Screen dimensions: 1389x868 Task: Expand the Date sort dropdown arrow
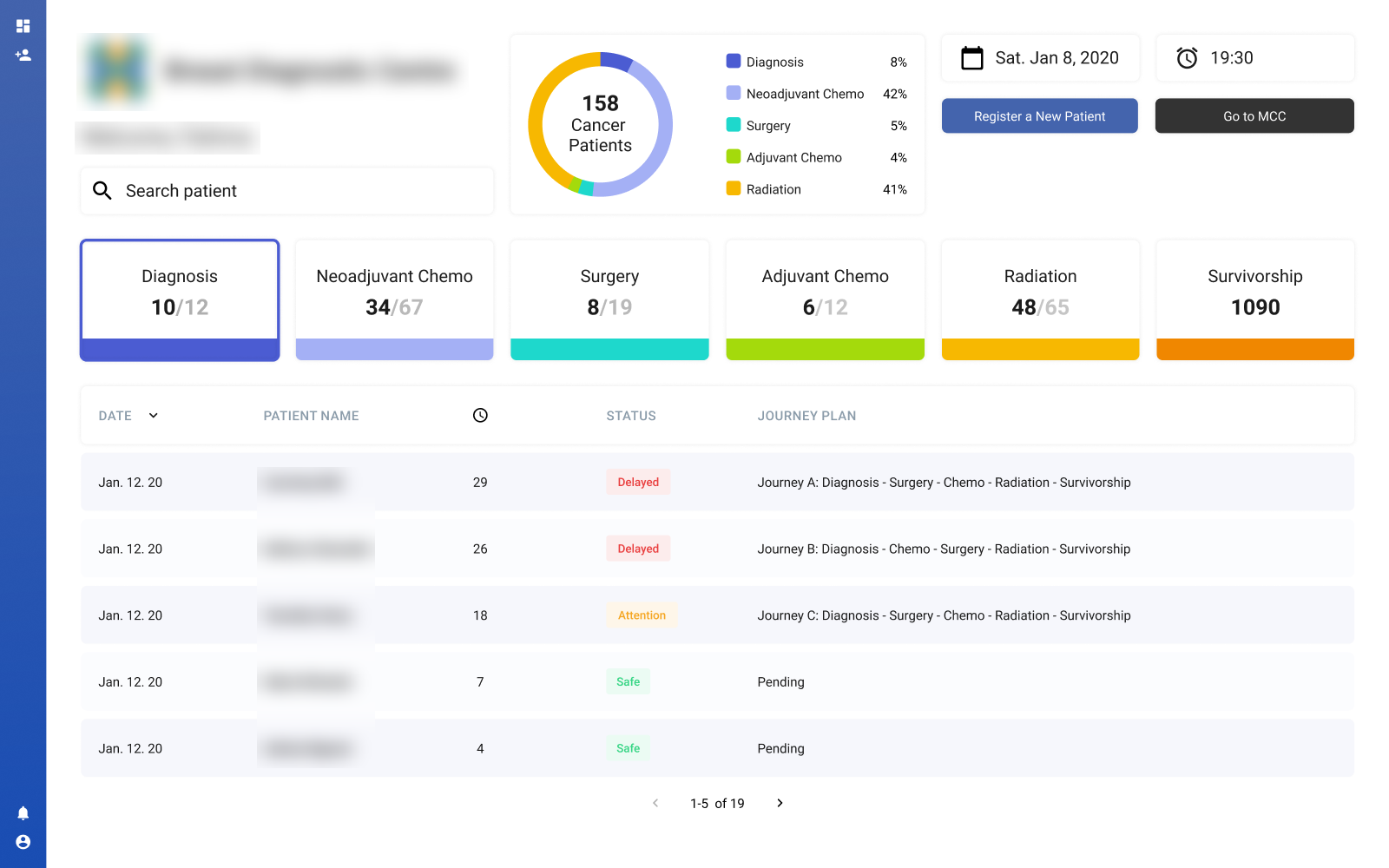tap(154, 416)
